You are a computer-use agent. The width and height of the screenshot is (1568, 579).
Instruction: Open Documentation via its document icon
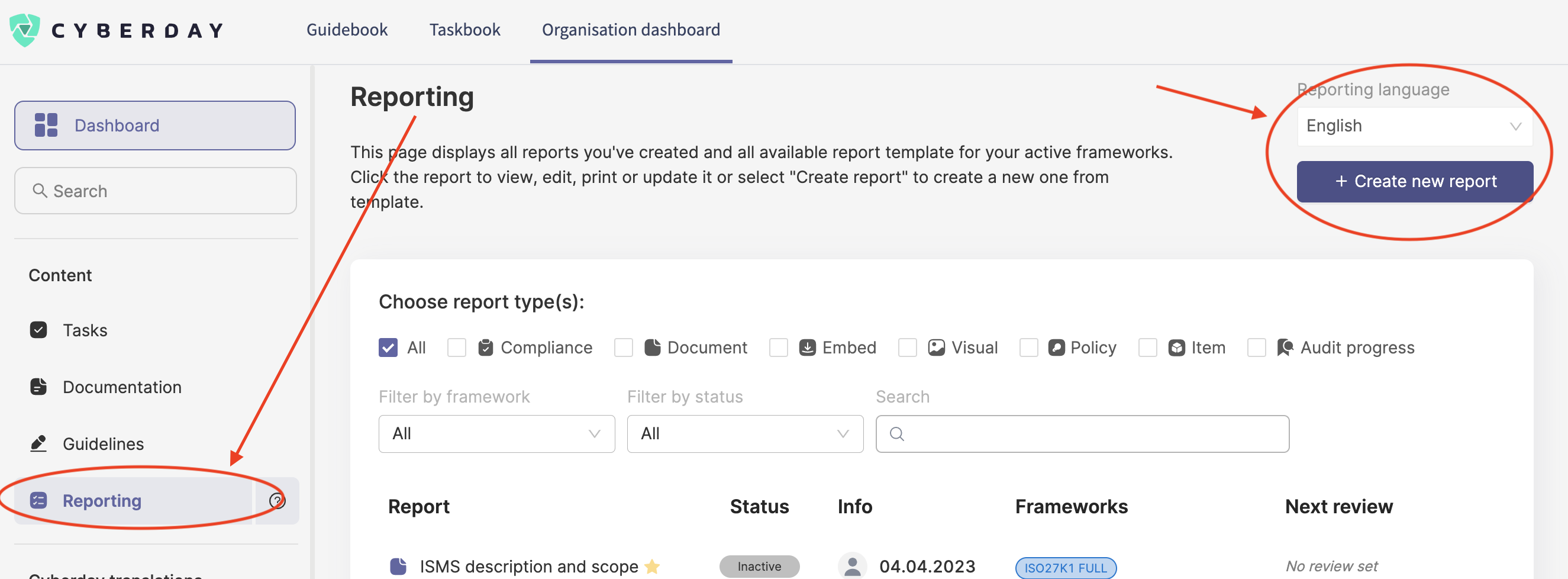tap(38, 387)
